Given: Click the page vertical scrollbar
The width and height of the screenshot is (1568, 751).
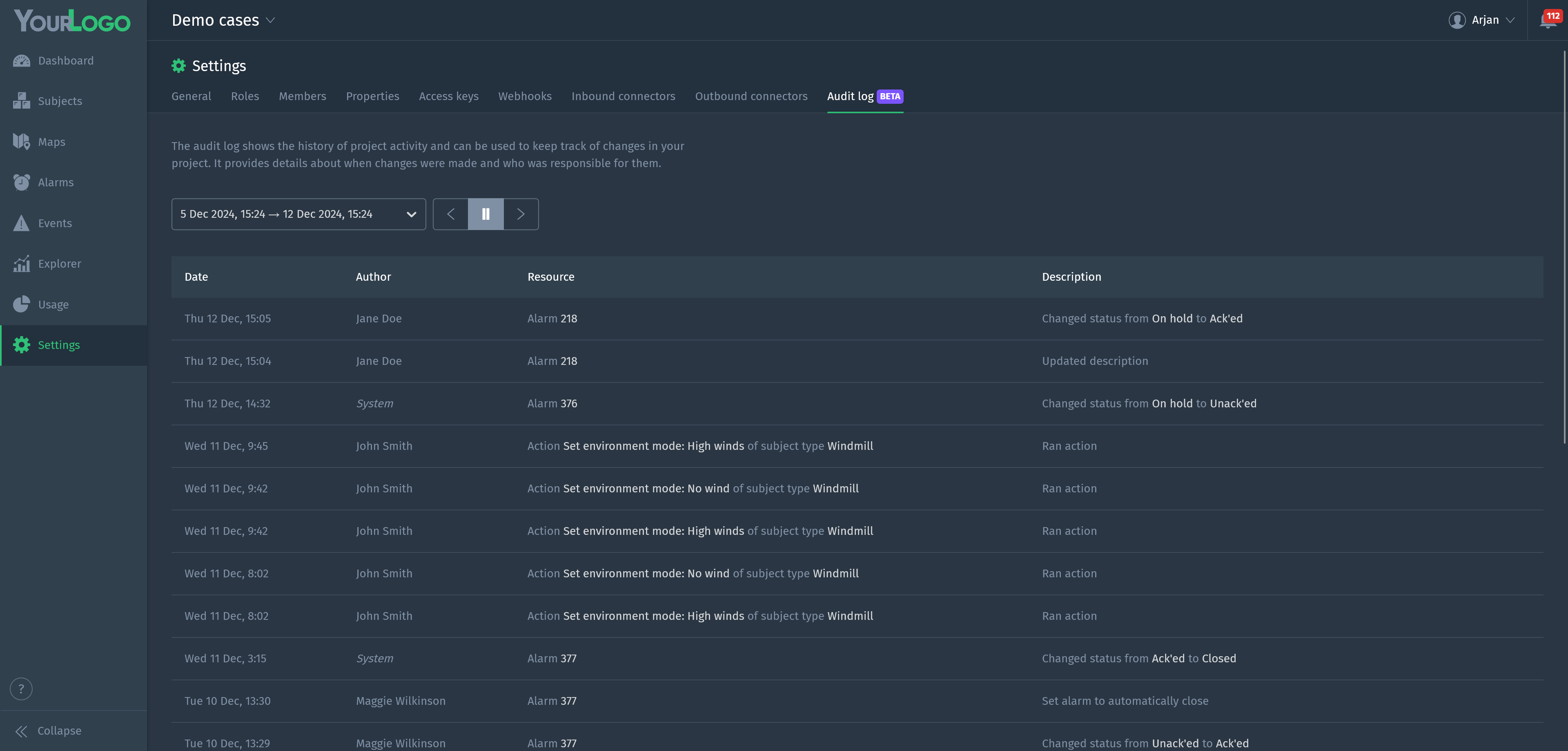Looking at the screenshot, I should tap(1564, 247).
